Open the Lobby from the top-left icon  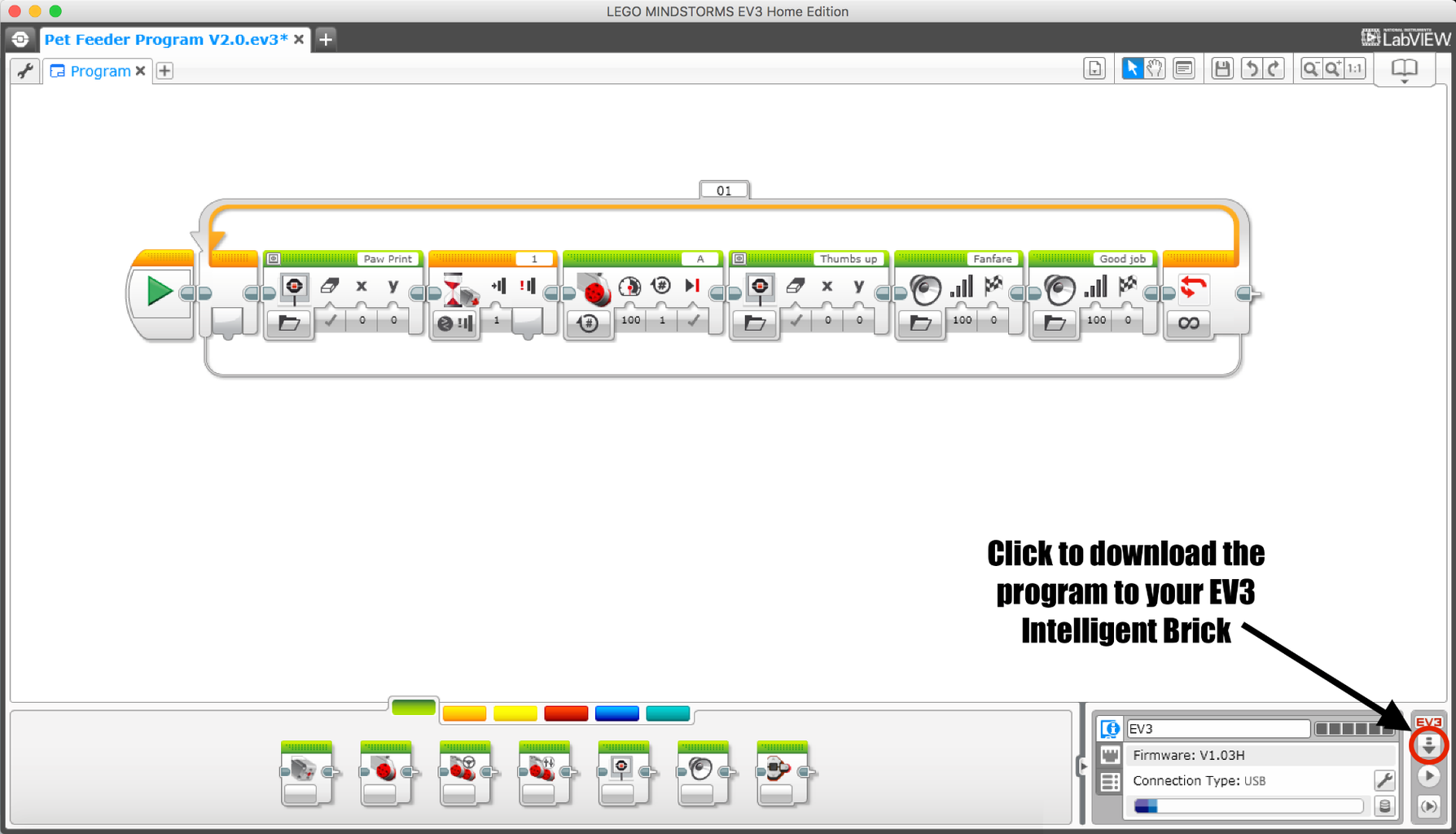pyautogui.click(x=20, y=39)
